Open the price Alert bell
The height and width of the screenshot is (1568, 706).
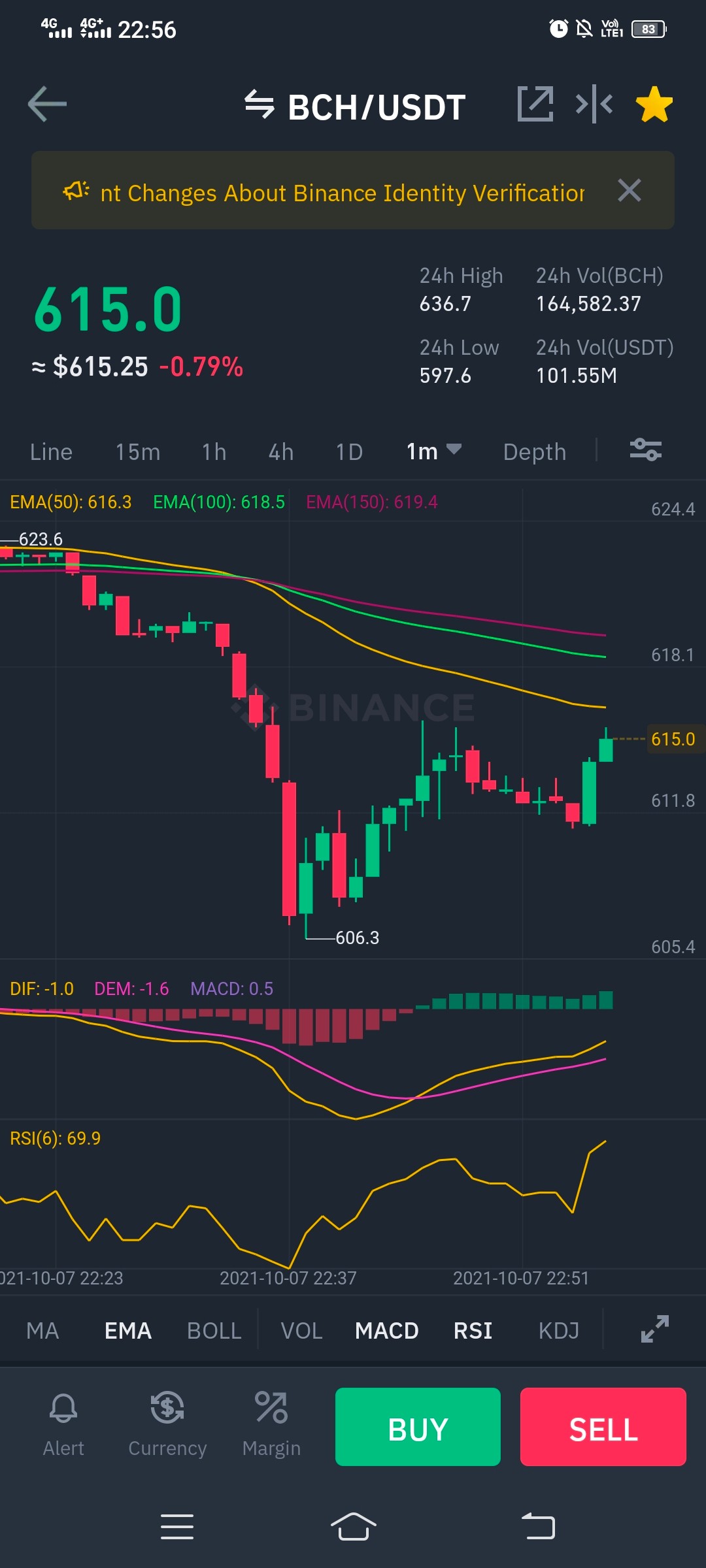pos(63,1424)
